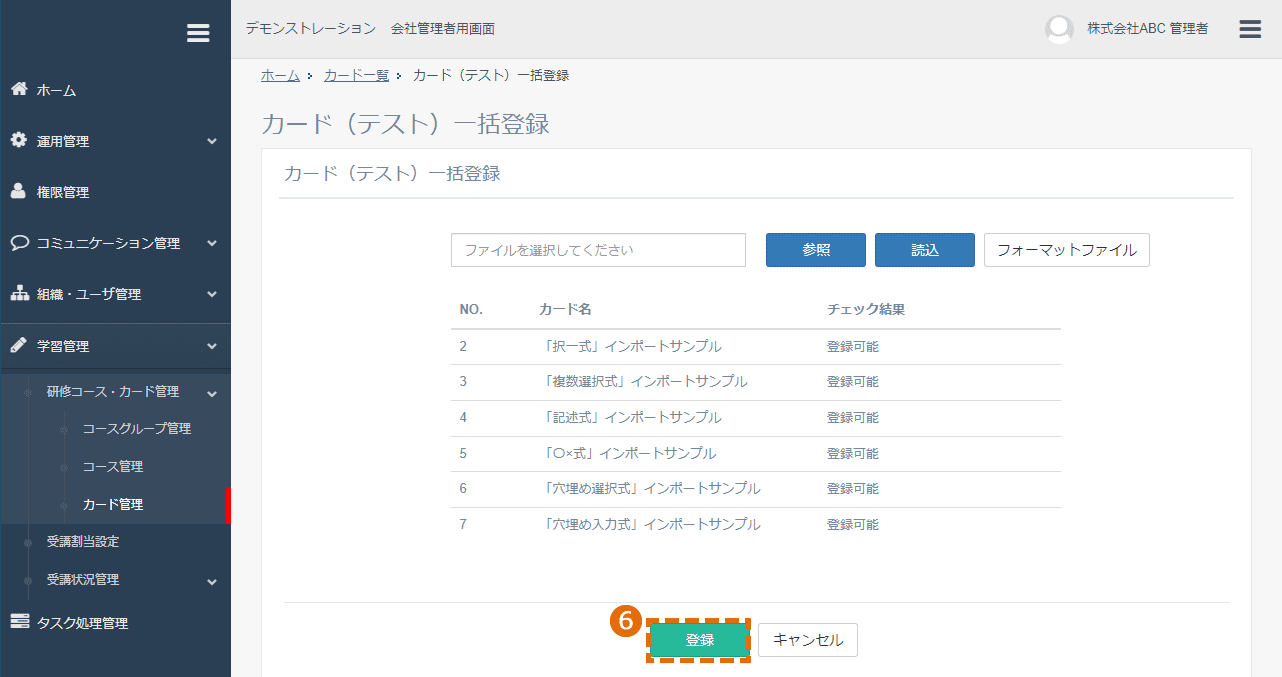Click the 読込 load button

925,250
